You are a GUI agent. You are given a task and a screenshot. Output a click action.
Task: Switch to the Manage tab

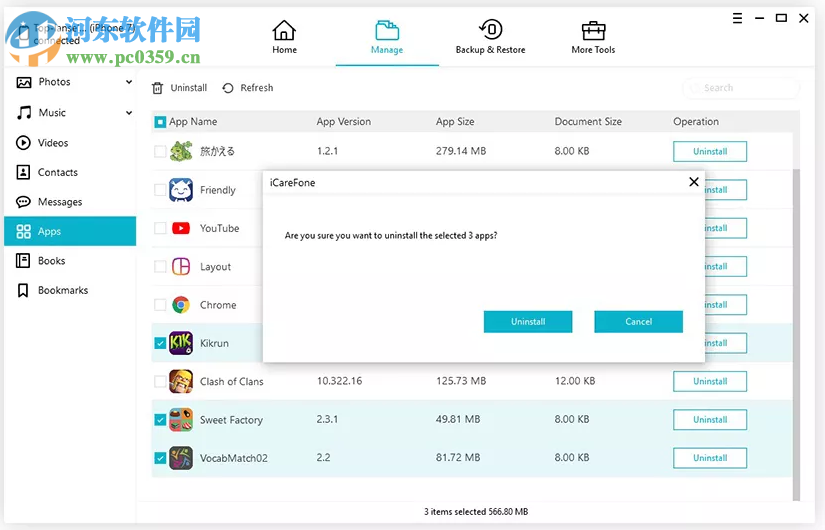pos(387,37)
